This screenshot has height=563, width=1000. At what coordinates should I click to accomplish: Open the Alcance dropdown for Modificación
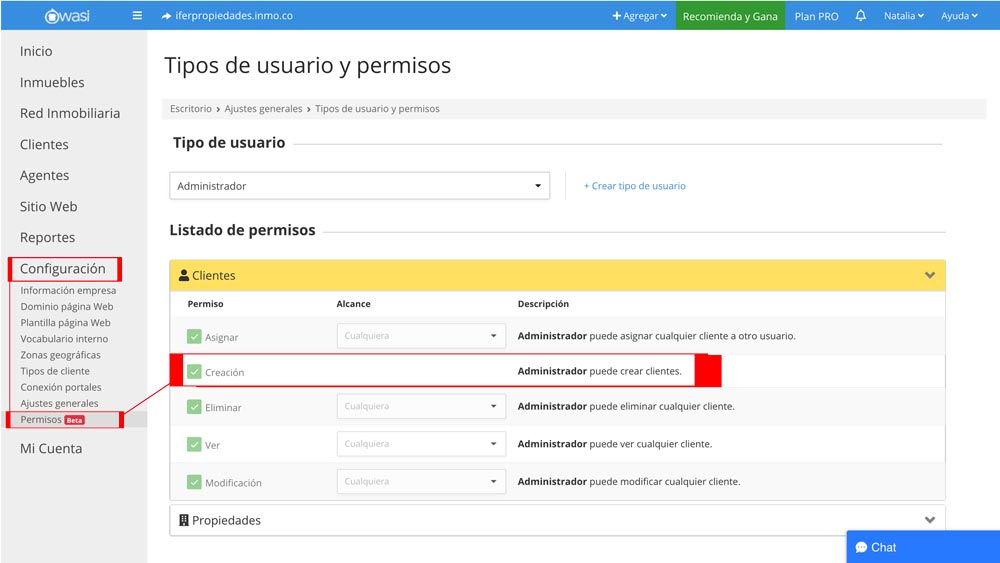420,482
